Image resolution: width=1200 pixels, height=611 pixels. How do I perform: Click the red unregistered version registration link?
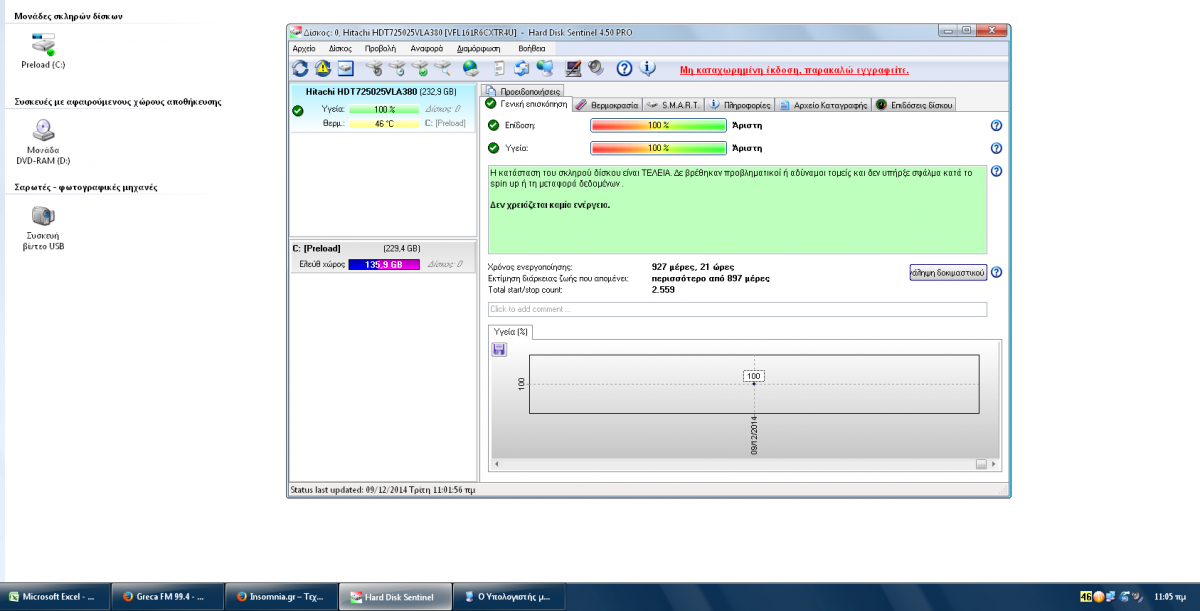click(794, 70)
